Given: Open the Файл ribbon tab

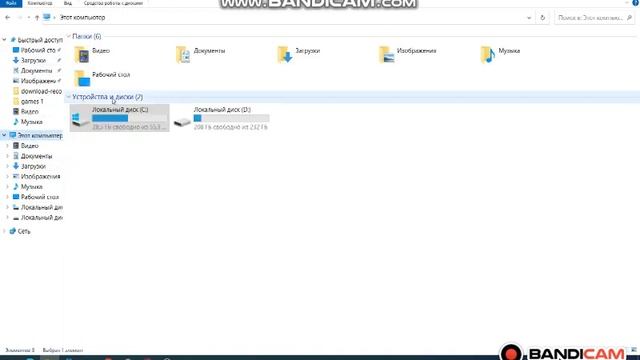Looking at the screenshot, I should click(11, 3).
